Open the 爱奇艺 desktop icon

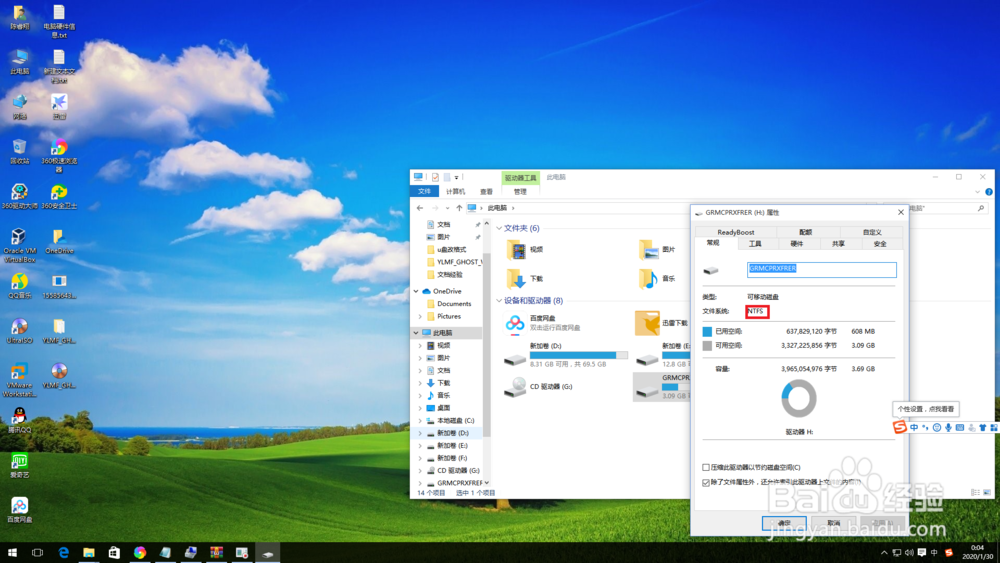19,465
